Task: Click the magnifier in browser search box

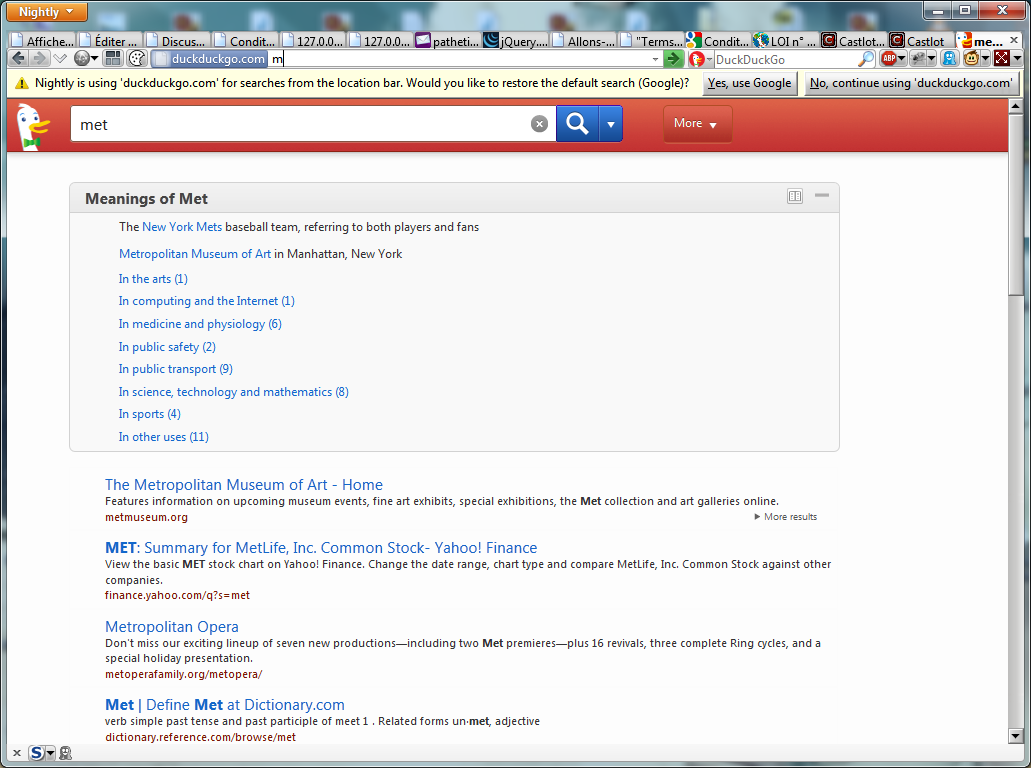Action: tap(866, 59)
